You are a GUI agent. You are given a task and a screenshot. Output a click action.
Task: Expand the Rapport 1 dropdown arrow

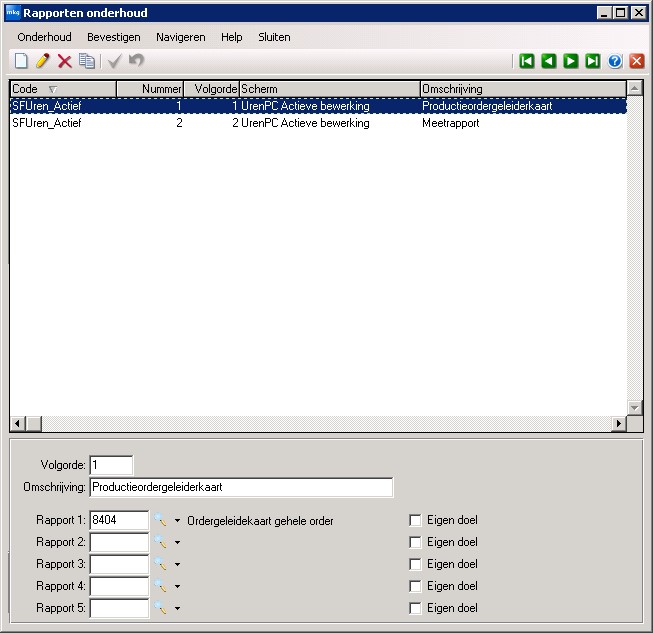pos(177,521)
